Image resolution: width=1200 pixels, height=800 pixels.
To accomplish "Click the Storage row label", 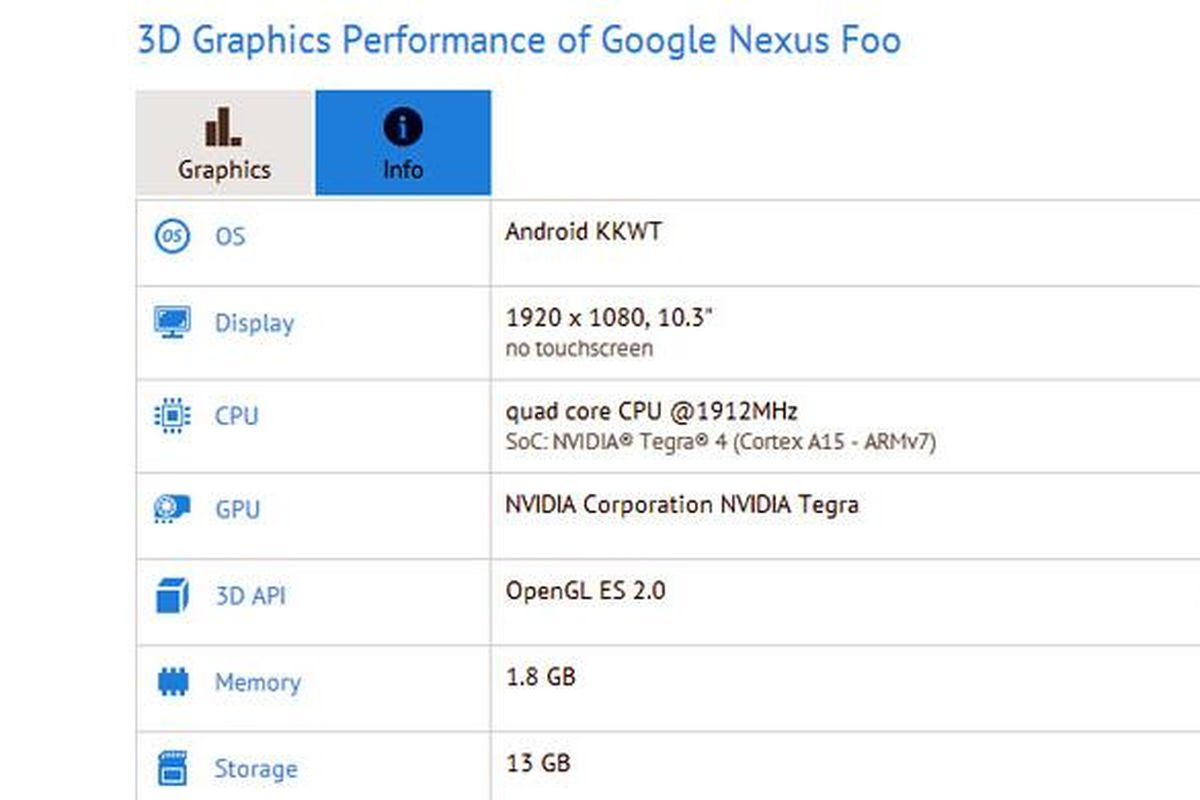I will 255,768.
